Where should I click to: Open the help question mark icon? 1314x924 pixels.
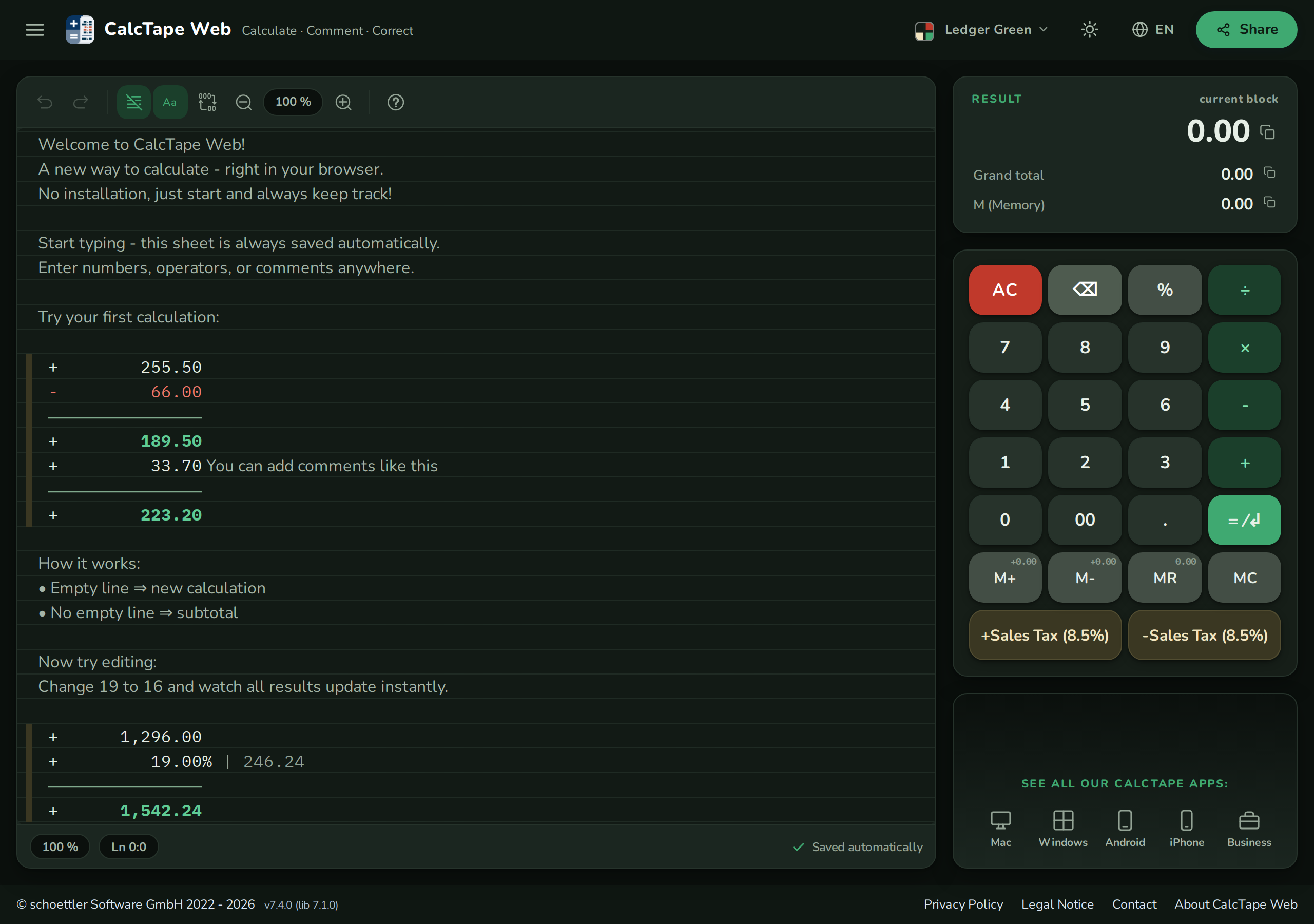[395, 103]
